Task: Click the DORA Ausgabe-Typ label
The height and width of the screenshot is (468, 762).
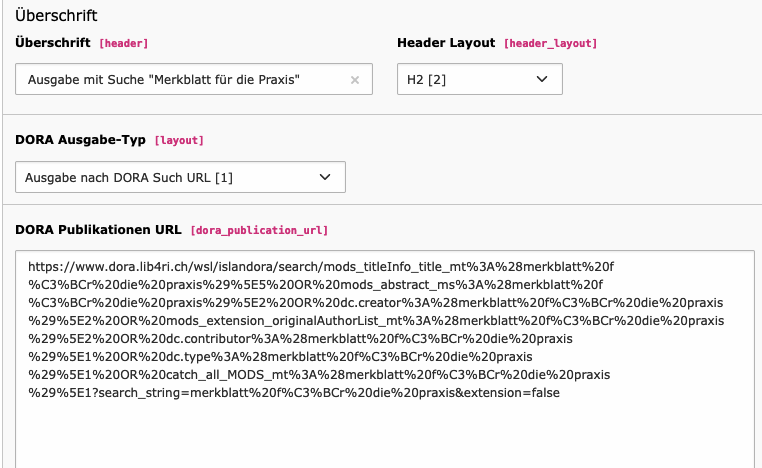Action: coord(80,140)
